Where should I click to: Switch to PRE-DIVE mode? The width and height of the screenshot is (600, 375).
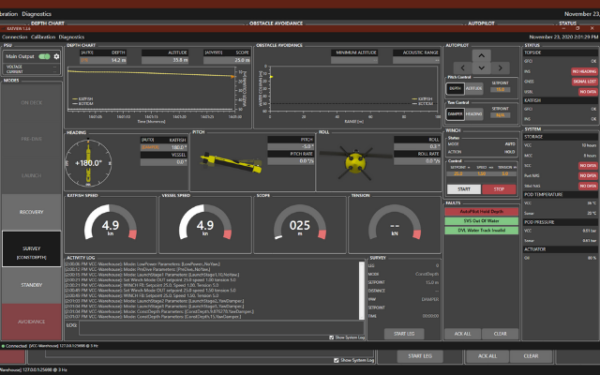click(x=31, y=139)
